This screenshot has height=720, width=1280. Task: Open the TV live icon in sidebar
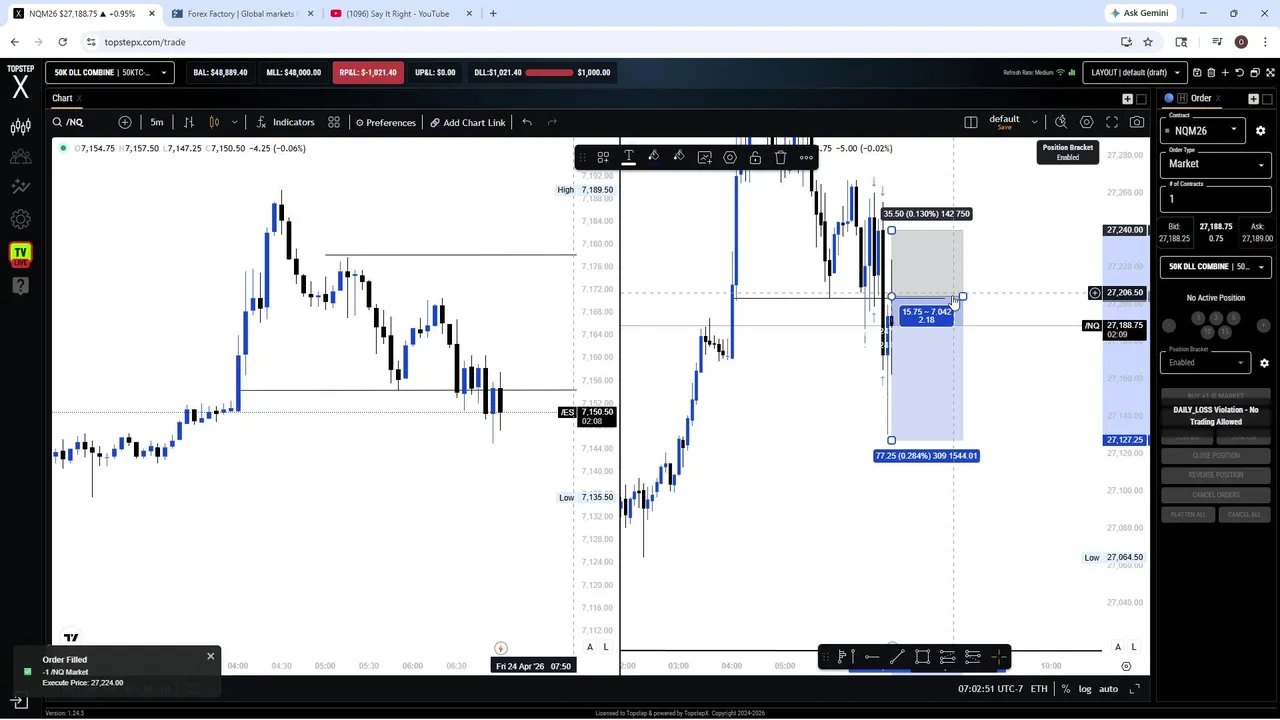20,254
